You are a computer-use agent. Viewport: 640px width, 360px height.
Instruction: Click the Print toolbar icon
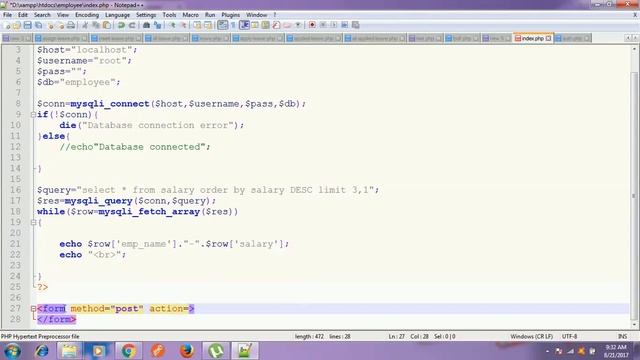(71, 25)
